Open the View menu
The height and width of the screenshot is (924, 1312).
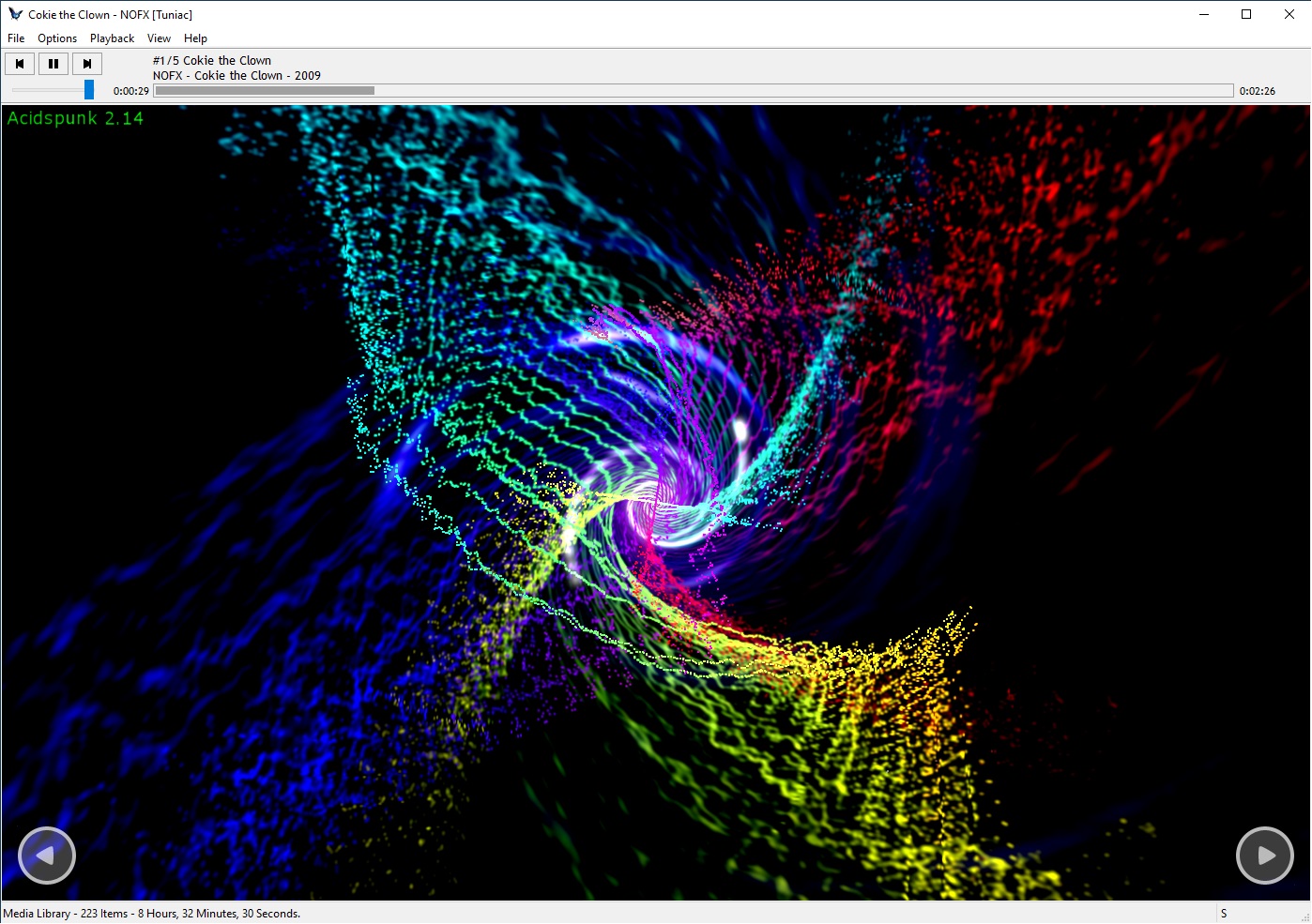pos(159,38)
